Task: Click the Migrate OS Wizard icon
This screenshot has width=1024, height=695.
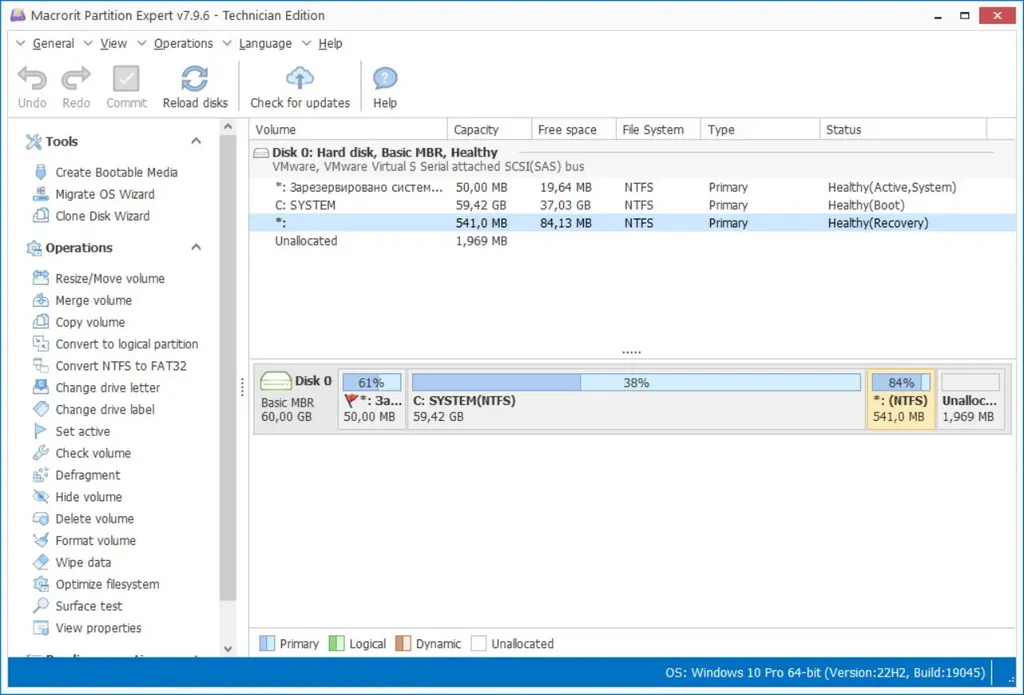Action: point(40,194)
